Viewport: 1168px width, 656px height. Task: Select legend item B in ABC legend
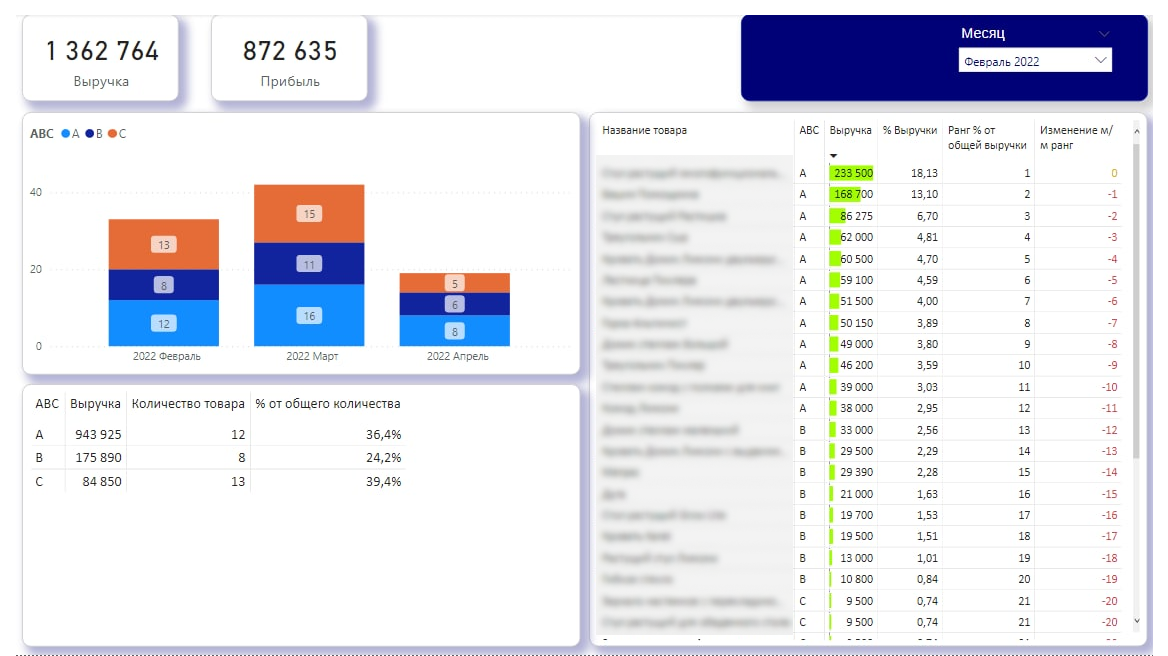[x=95, y=134]
